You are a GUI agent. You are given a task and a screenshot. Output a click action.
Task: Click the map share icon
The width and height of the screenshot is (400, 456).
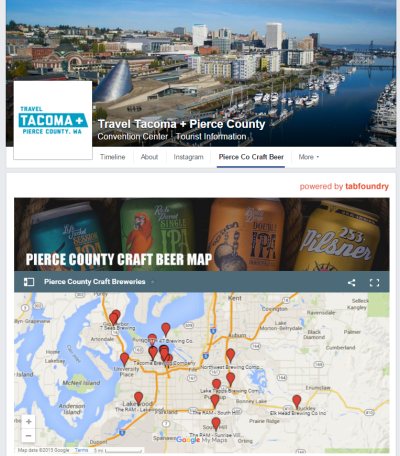pyautogui.click(x=351, y=283)
